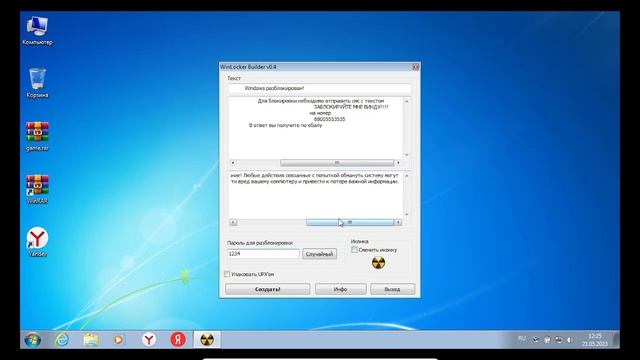Open the Action Center flag tray icon
Screen dimensions: 640x360
(x=547, y=340)
